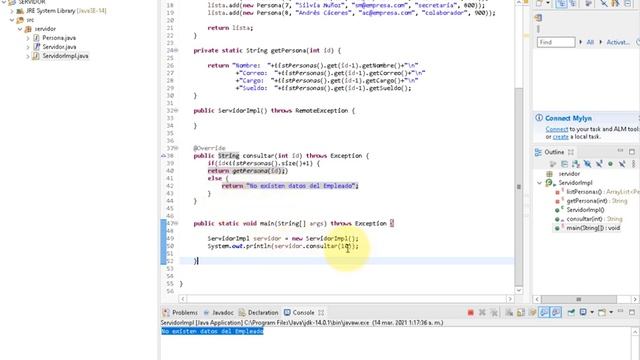640x360 pixels.
Task: Click editor horizontal scroll right arrow
Action: (x=509, y=299)
